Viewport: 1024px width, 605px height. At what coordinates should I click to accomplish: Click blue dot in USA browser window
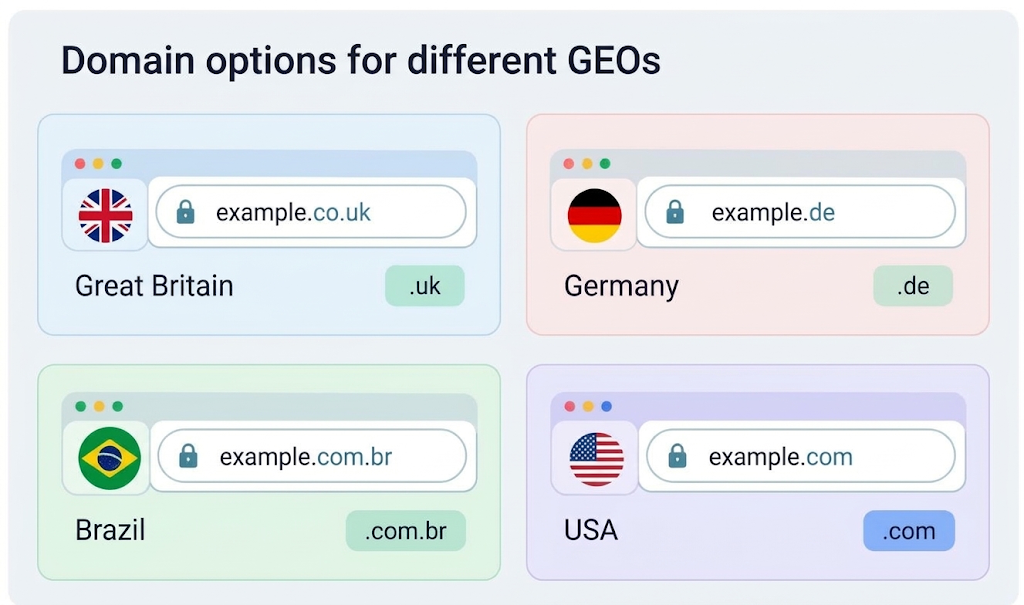pos(607,406)
